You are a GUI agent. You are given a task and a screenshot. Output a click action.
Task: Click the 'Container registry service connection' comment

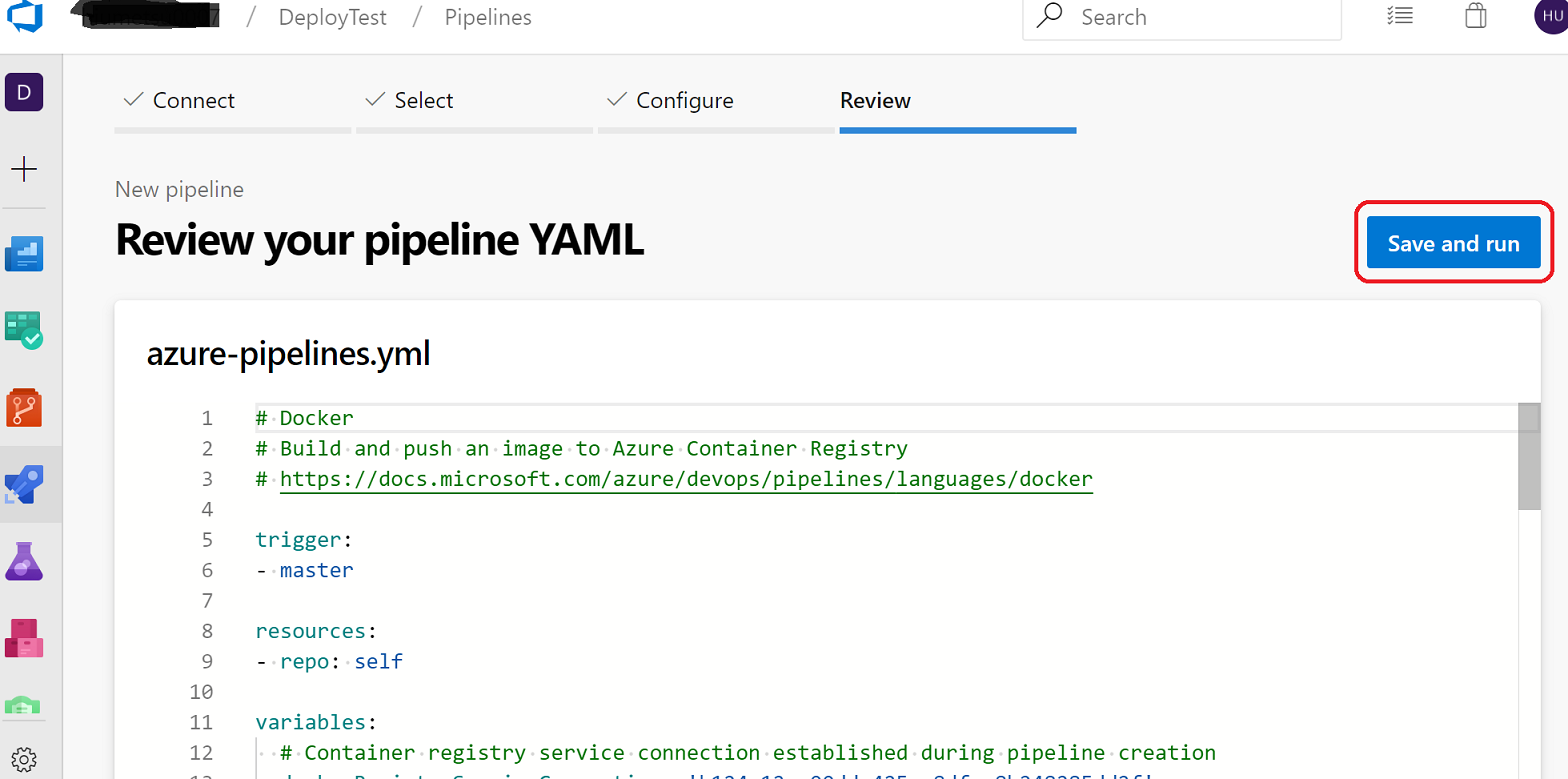pyautogui.click(x=748, y=752)
